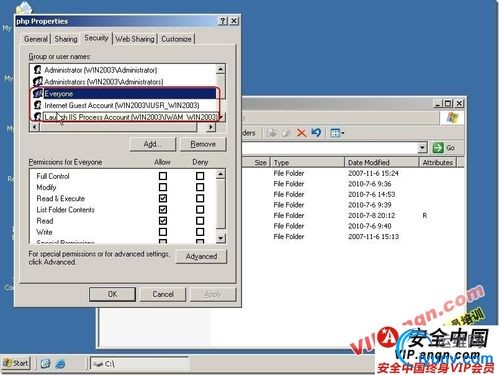Tick Deny for Write permission
The image size is (499, 375).
200,232
